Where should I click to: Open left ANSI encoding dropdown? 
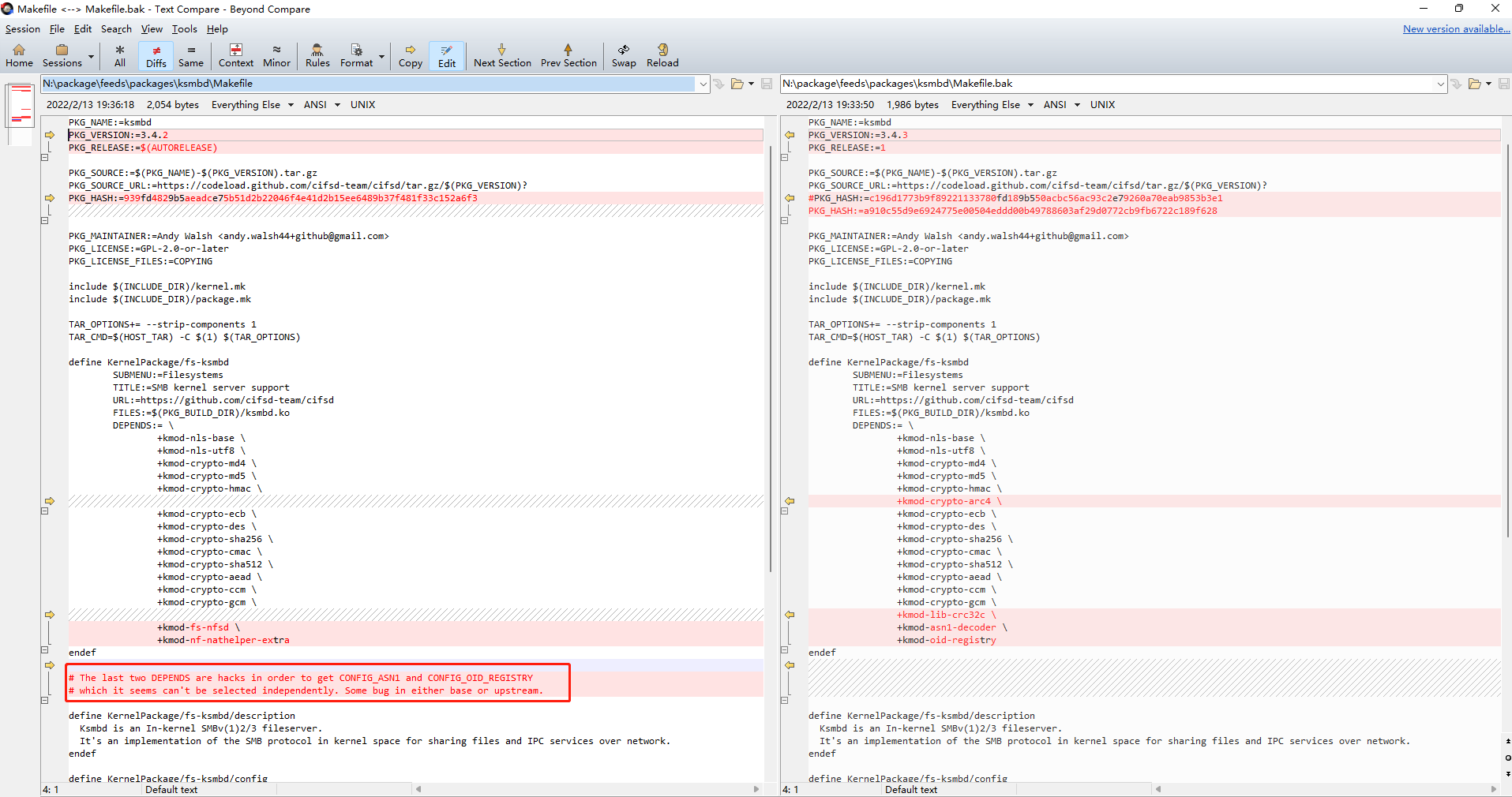pyautogui.click(x=321, y=105)
